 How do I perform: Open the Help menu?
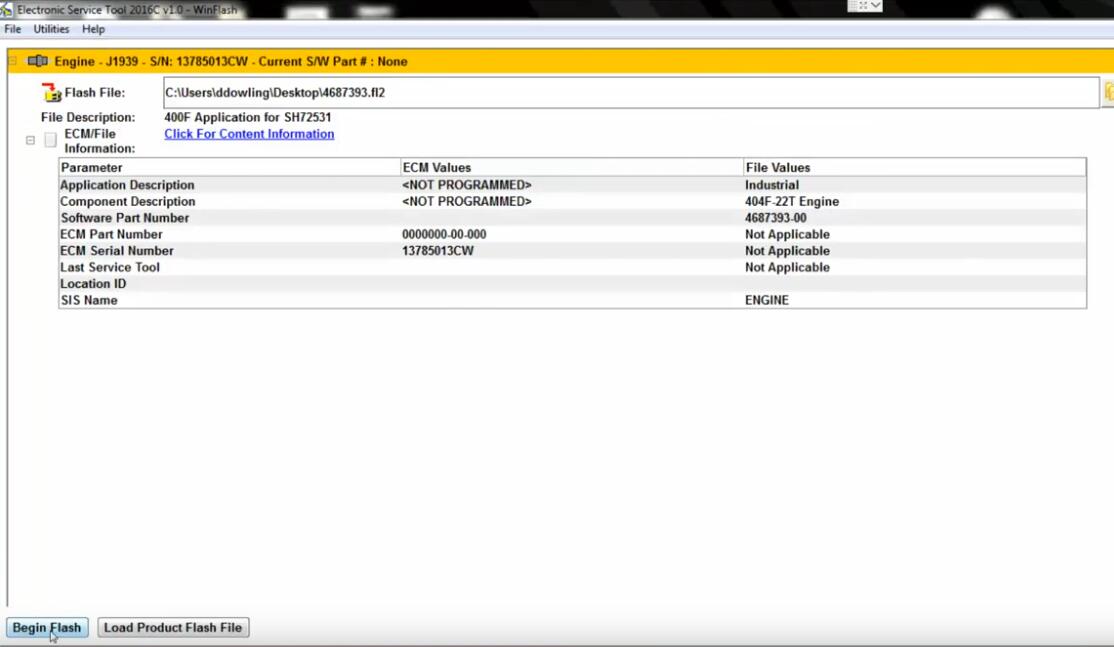[x=93, y=29]
